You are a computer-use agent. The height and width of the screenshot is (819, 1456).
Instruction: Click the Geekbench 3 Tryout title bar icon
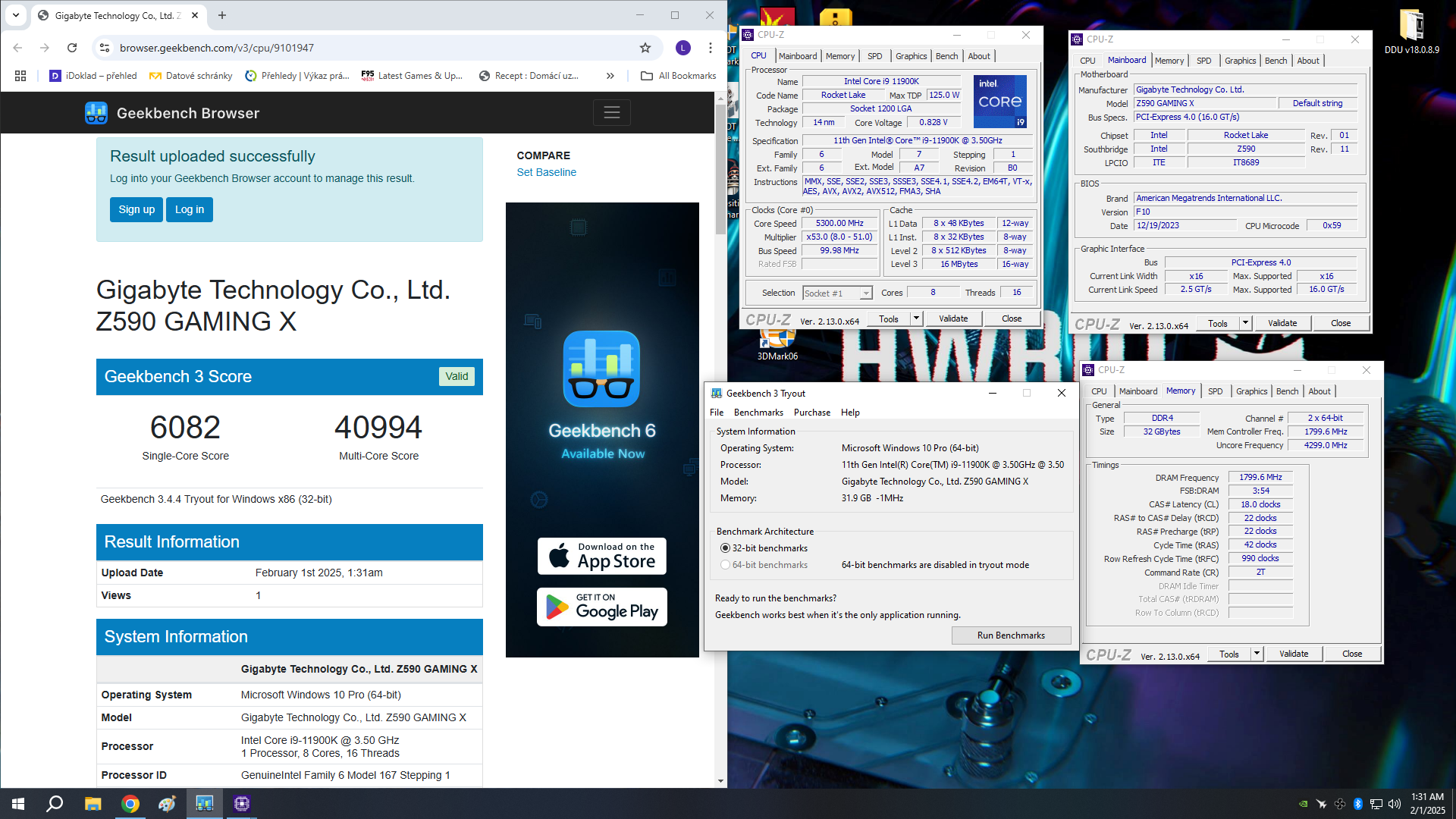716,394
